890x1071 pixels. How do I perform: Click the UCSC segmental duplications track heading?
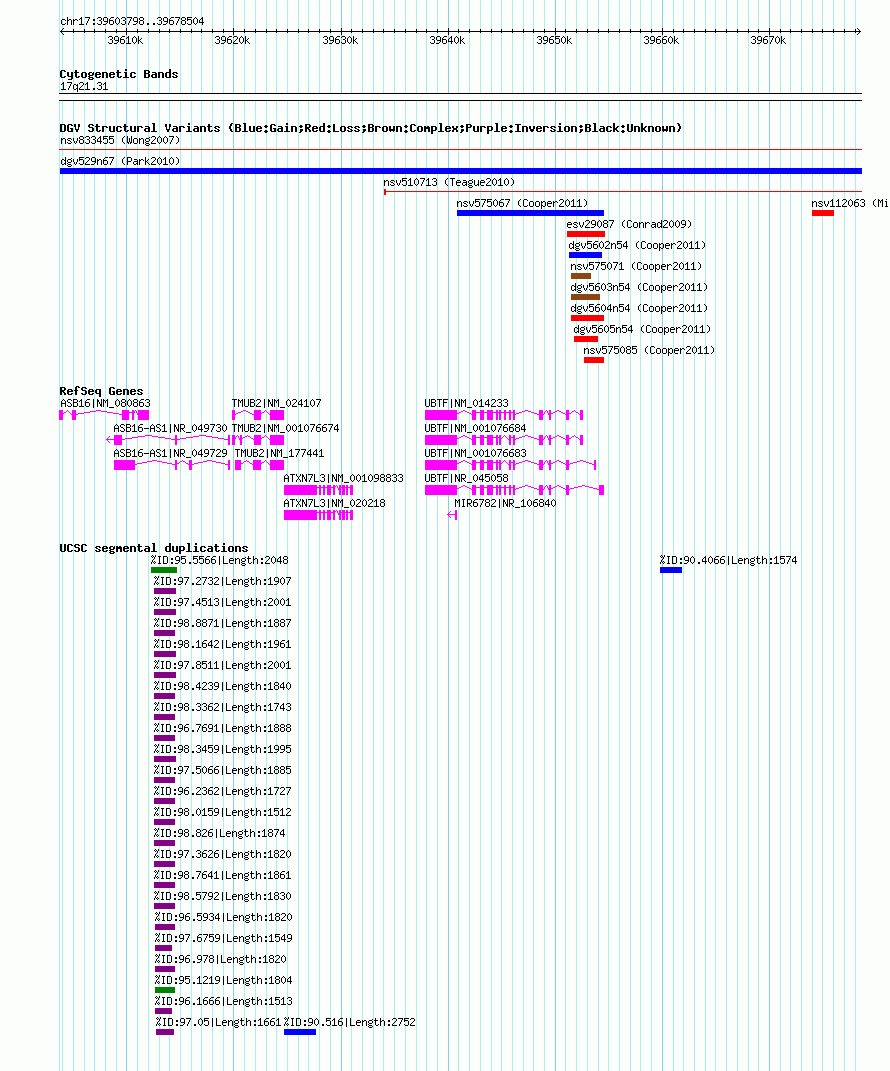point(154,548)
